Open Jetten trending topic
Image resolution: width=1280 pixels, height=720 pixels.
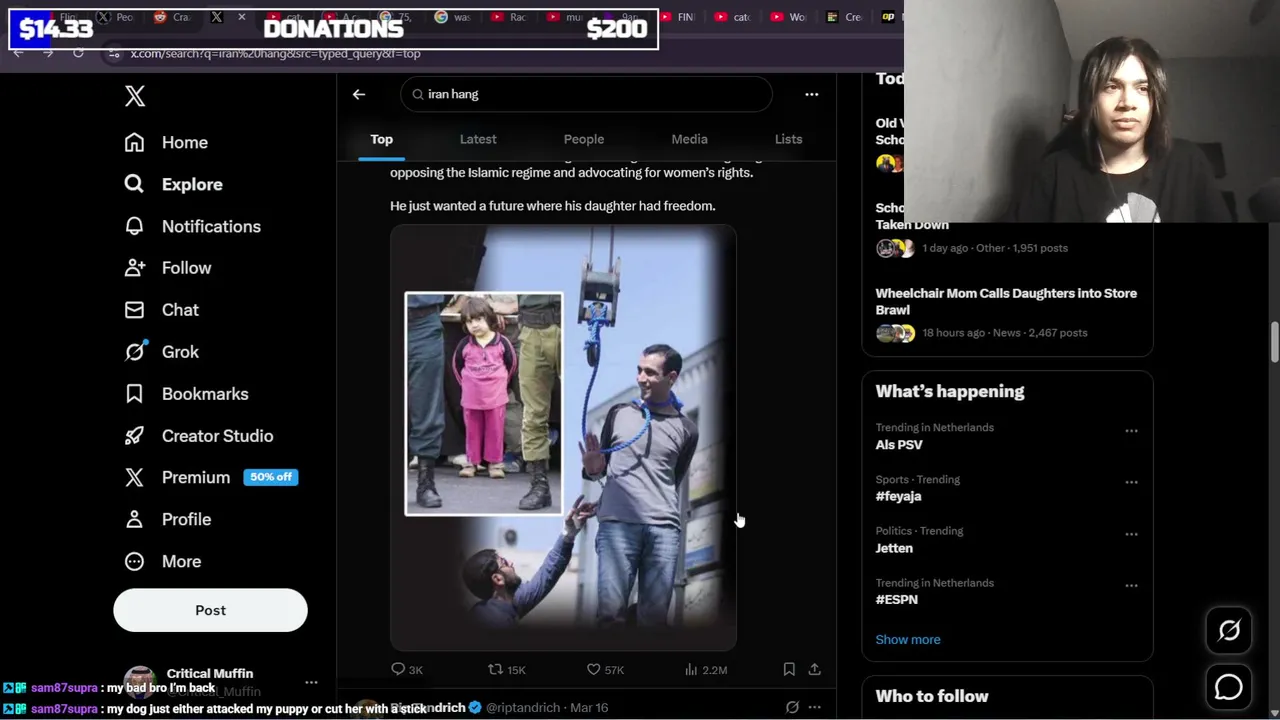[894, 548]
